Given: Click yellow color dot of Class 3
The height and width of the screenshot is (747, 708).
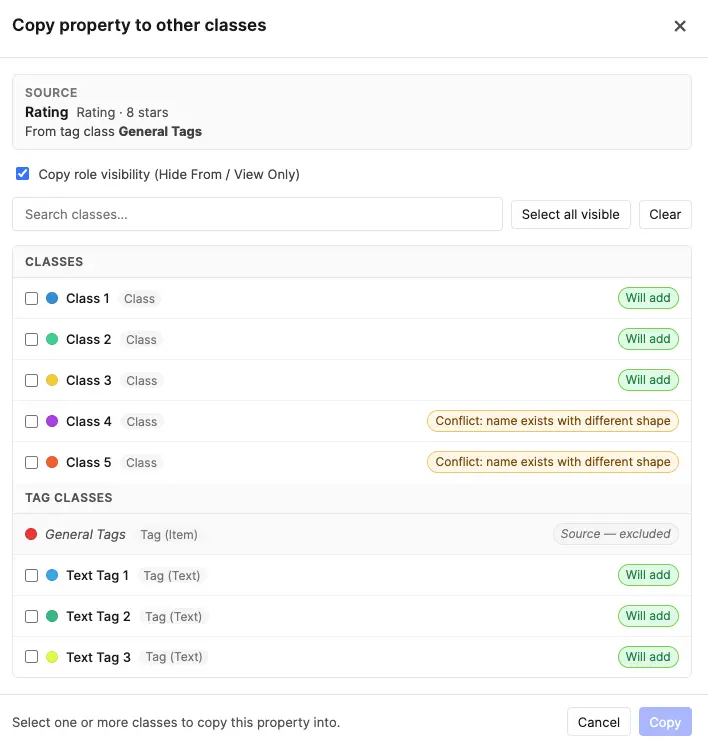Looking at the screenshot, I should (52, 380).
